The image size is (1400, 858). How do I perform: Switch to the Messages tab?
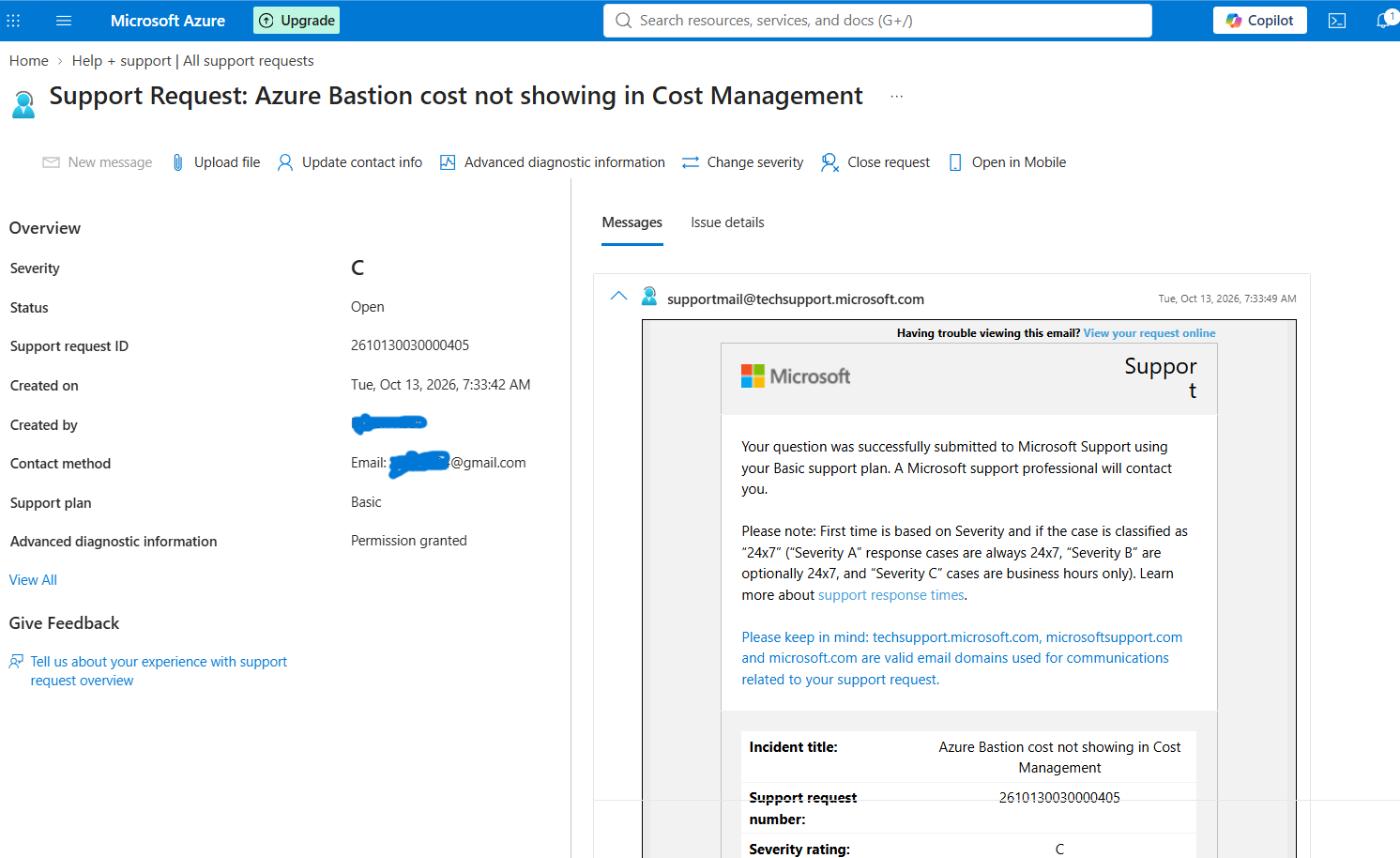[x=632, y=222]
